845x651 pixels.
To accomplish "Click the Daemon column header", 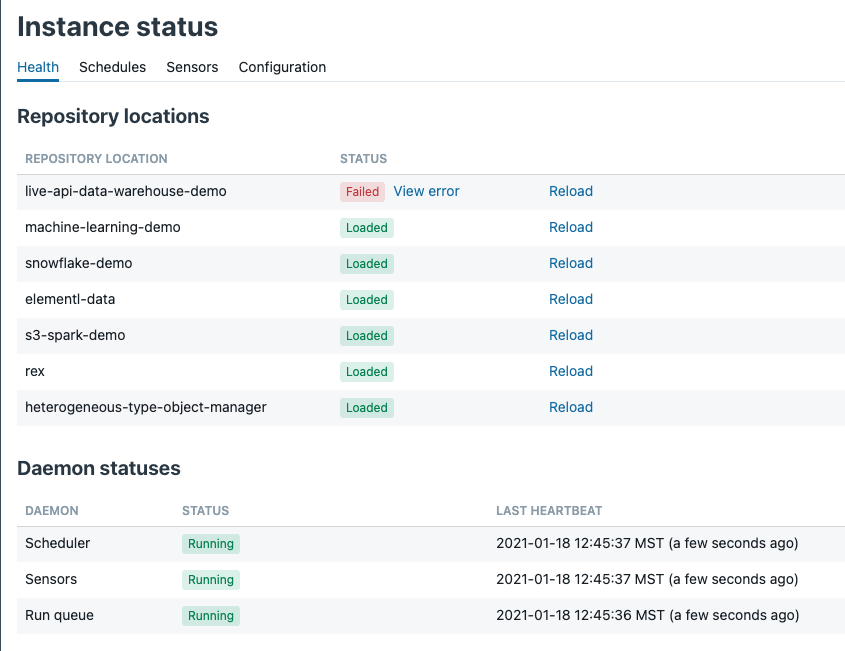I will [52, 511].
